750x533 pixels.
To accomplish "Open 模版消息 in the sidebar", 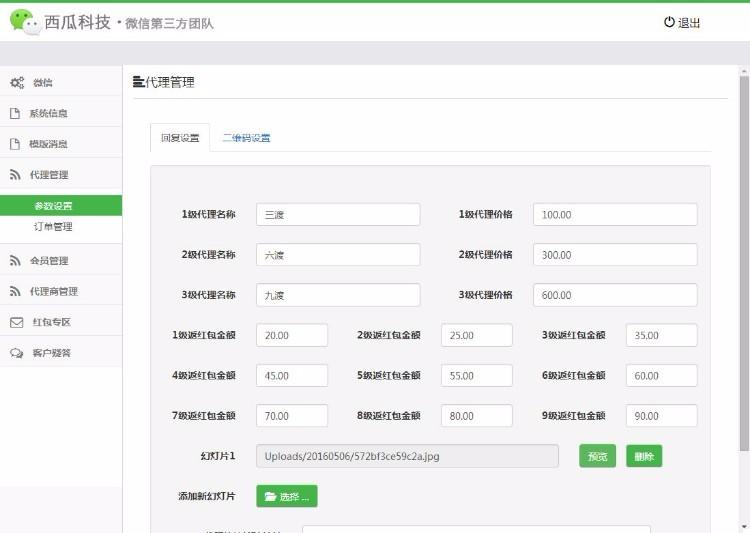I will click(x=61, y=144).
